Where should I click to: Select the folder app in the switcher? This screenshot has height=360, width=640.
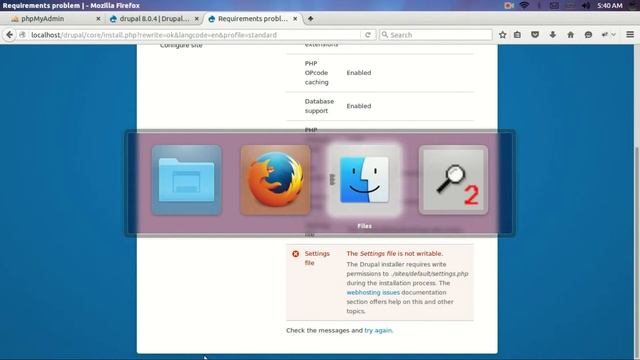tap(187, 180)
